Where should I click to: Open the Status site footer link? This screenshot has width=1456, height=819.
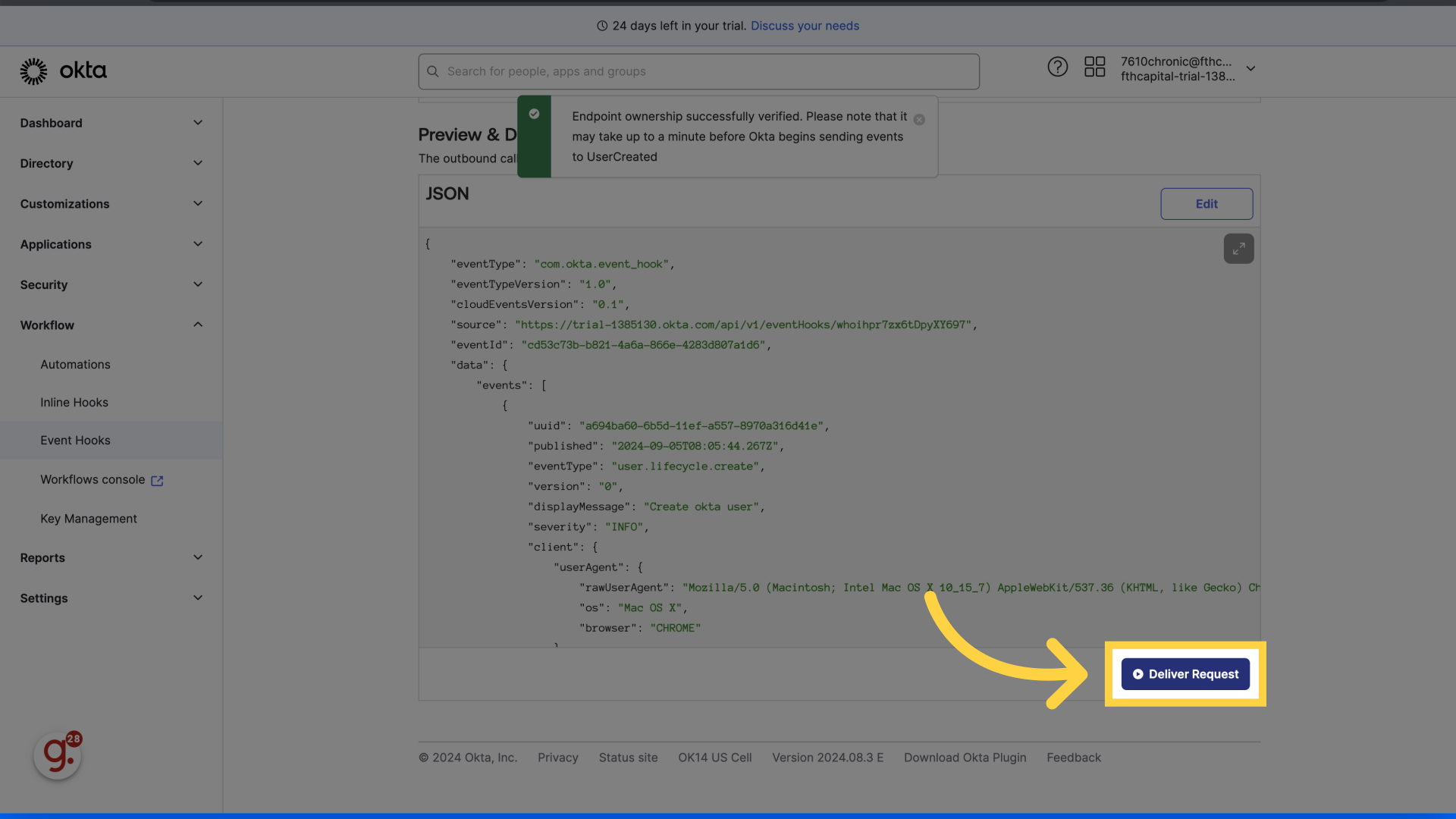pos(628,758)
